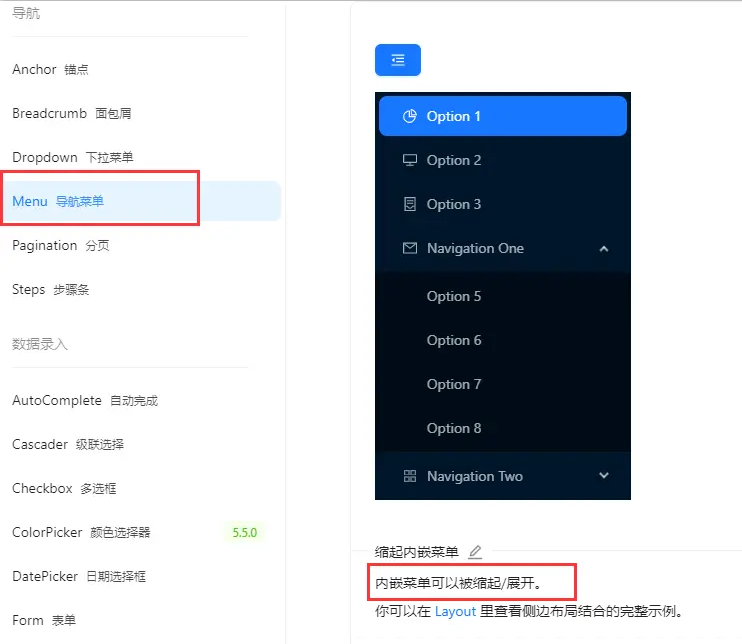742x644 pixels.
Task: Click the blue menu collapse toggle button
Action: point(398,60)
